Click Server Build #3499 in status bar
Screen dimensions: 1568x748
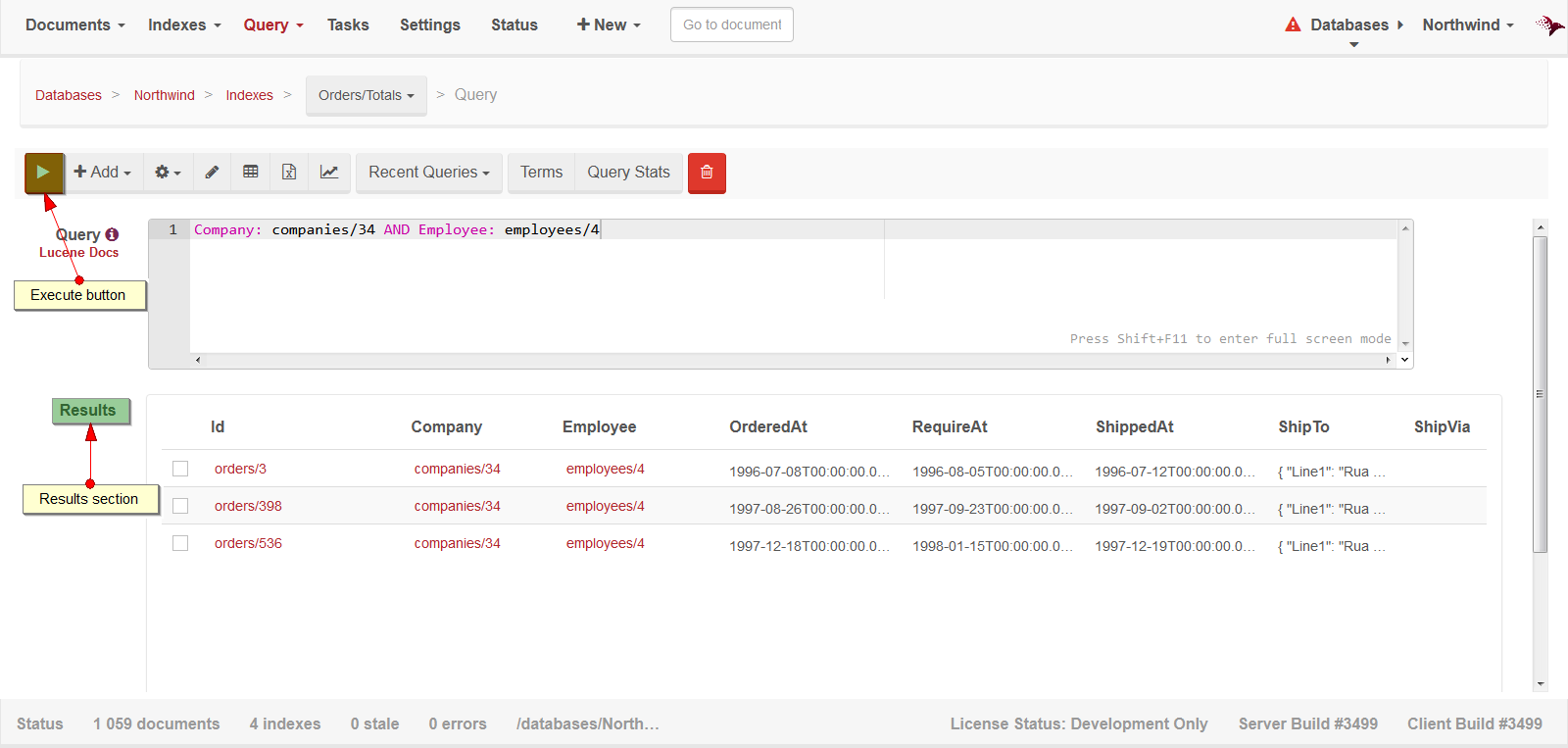tap(1308, 723)
